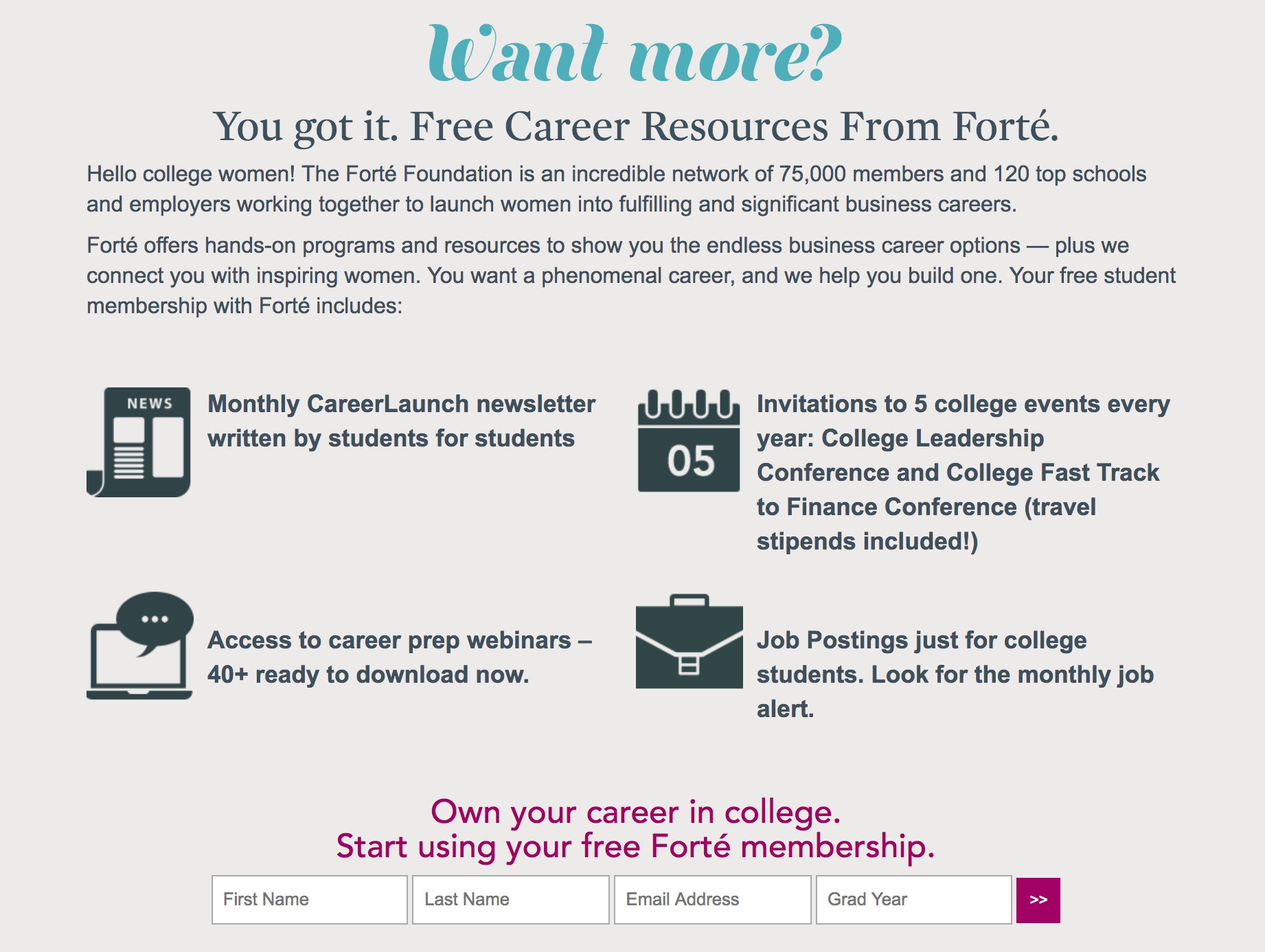This screenshot has width=1265, height=952.
Task: Click the speech bubble with three dots
Action: coord(155,619)
